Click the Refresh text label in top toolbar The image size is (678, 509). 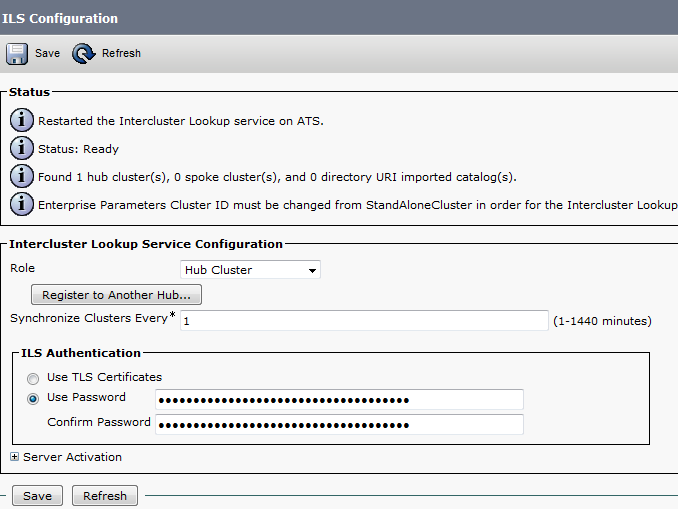[x=121, y=53]
